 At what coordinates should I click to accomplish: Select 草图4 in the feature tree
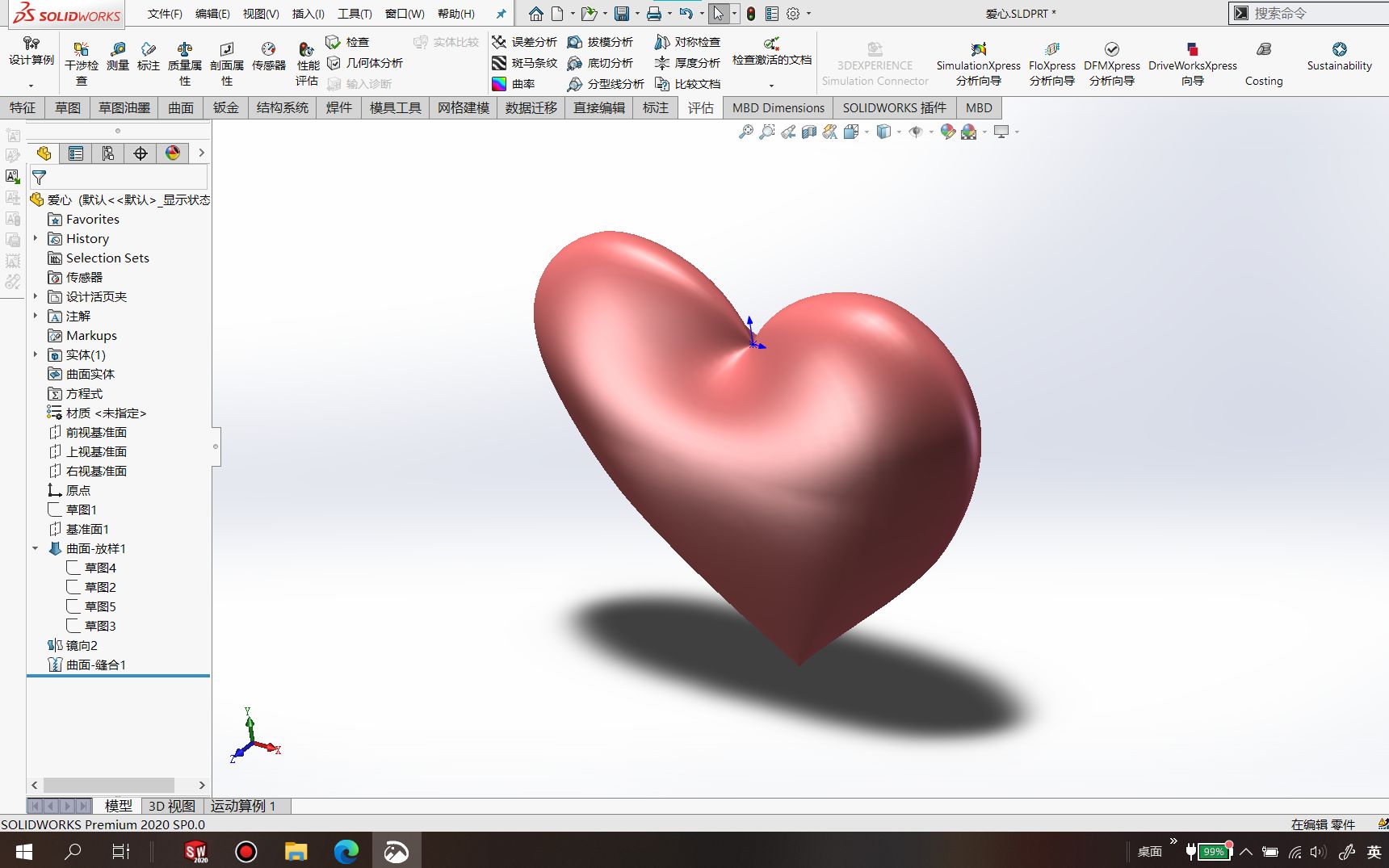(102, 568)
